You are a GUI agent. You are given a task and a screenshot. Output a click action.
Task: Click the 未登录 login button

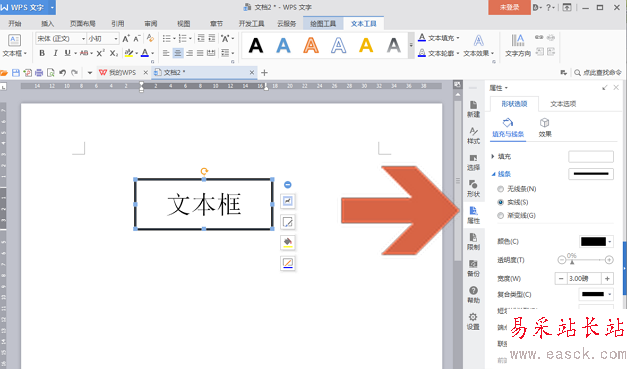point(509,7)
